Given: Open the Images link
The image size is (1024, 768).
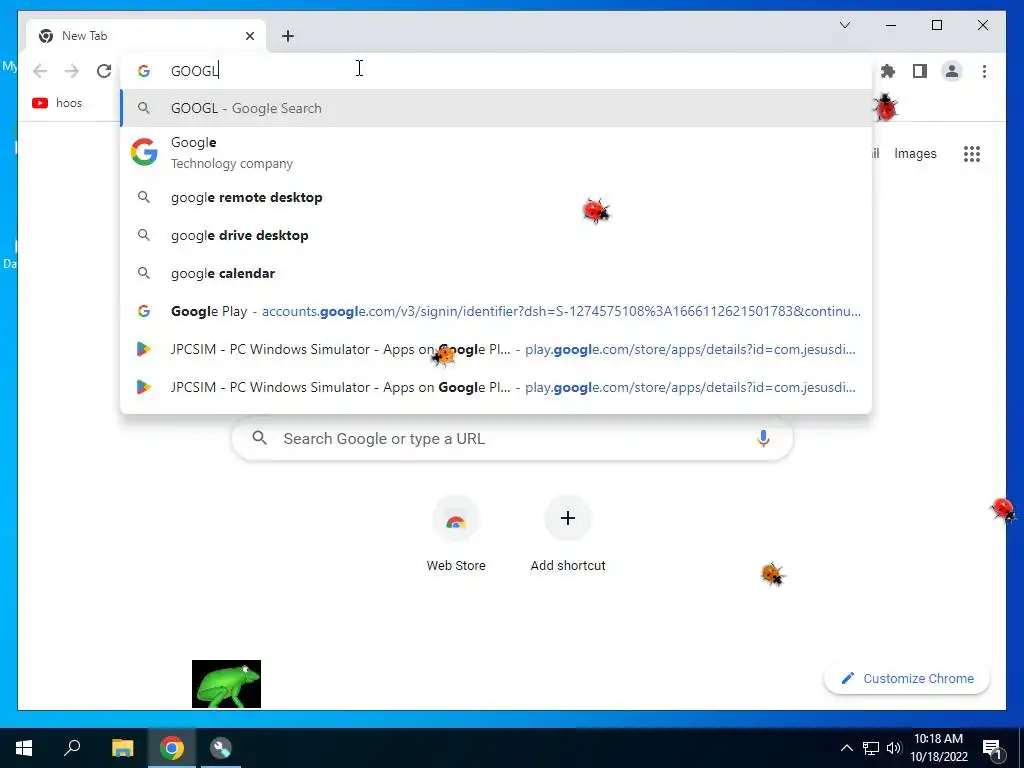Looking at the screenshot, I should [x=915, y=154].
